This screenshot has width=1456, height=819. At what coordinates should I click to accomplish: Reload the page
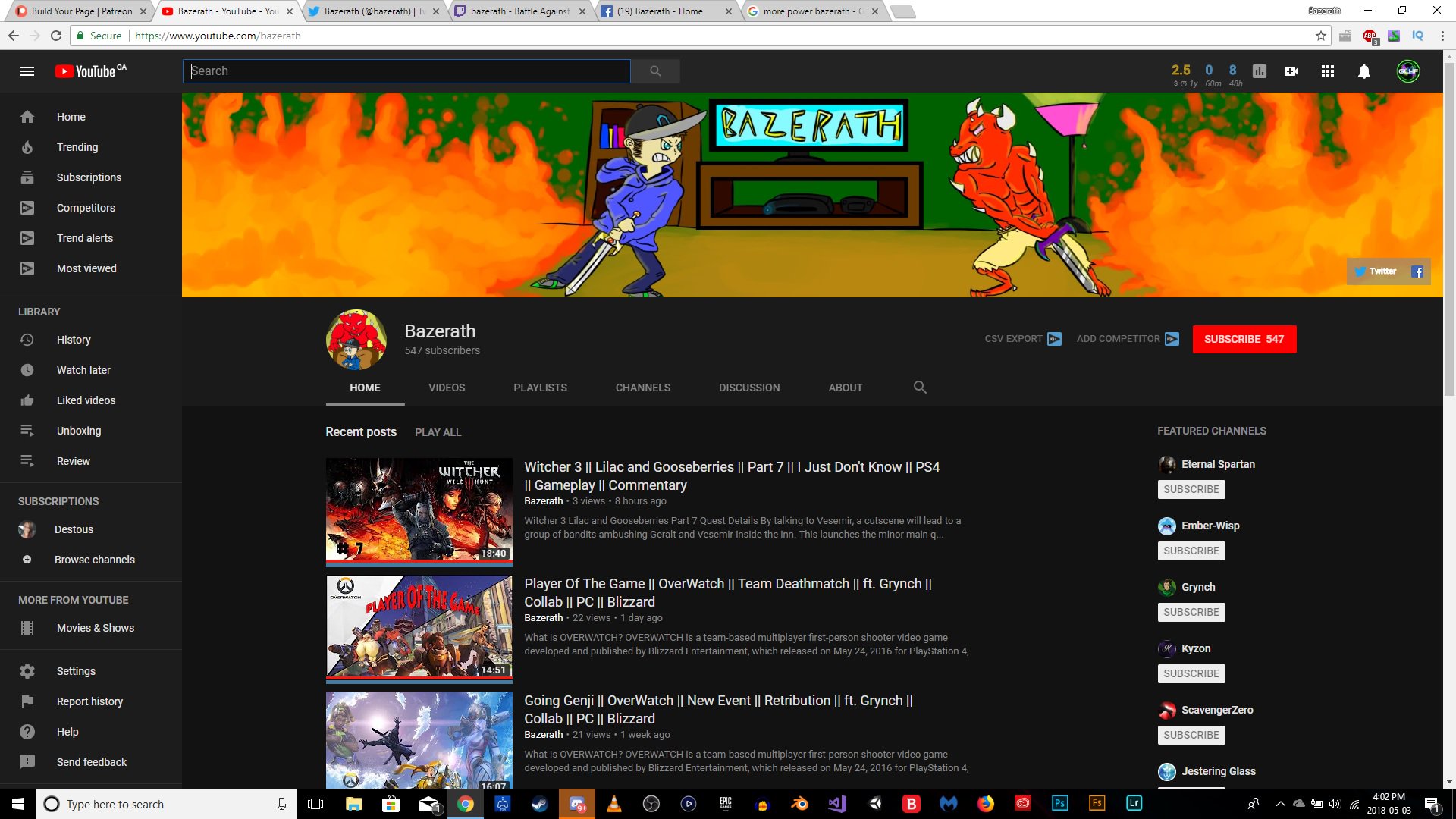tap(56, 36)
